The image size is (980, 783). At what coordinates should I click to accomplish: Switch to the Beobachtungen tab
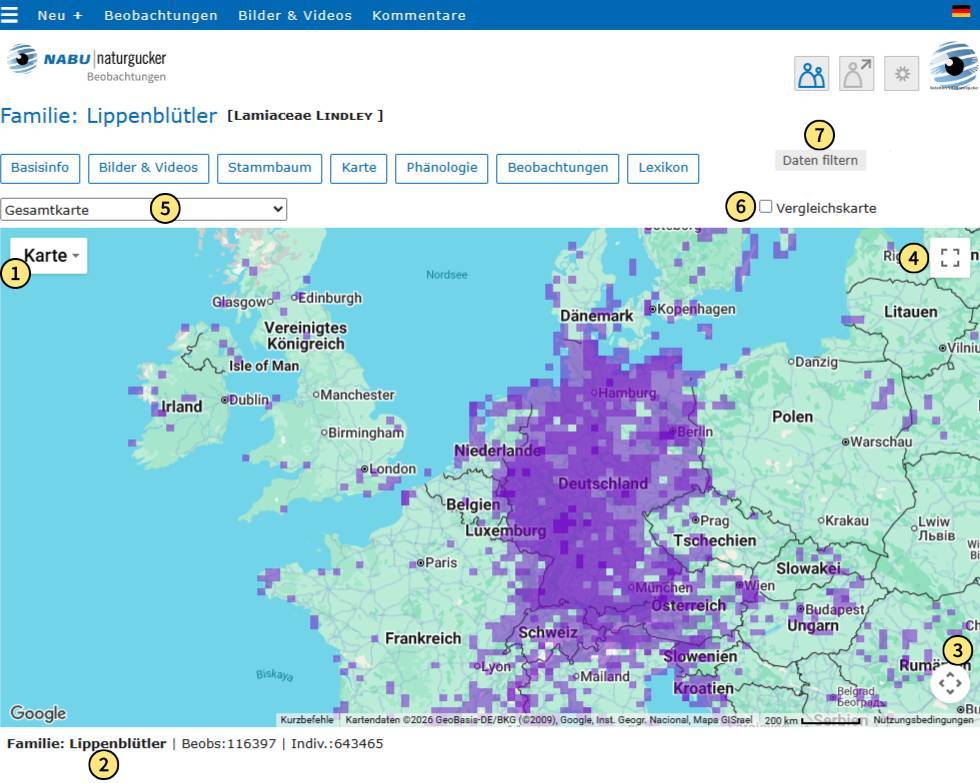coord(558,168)
